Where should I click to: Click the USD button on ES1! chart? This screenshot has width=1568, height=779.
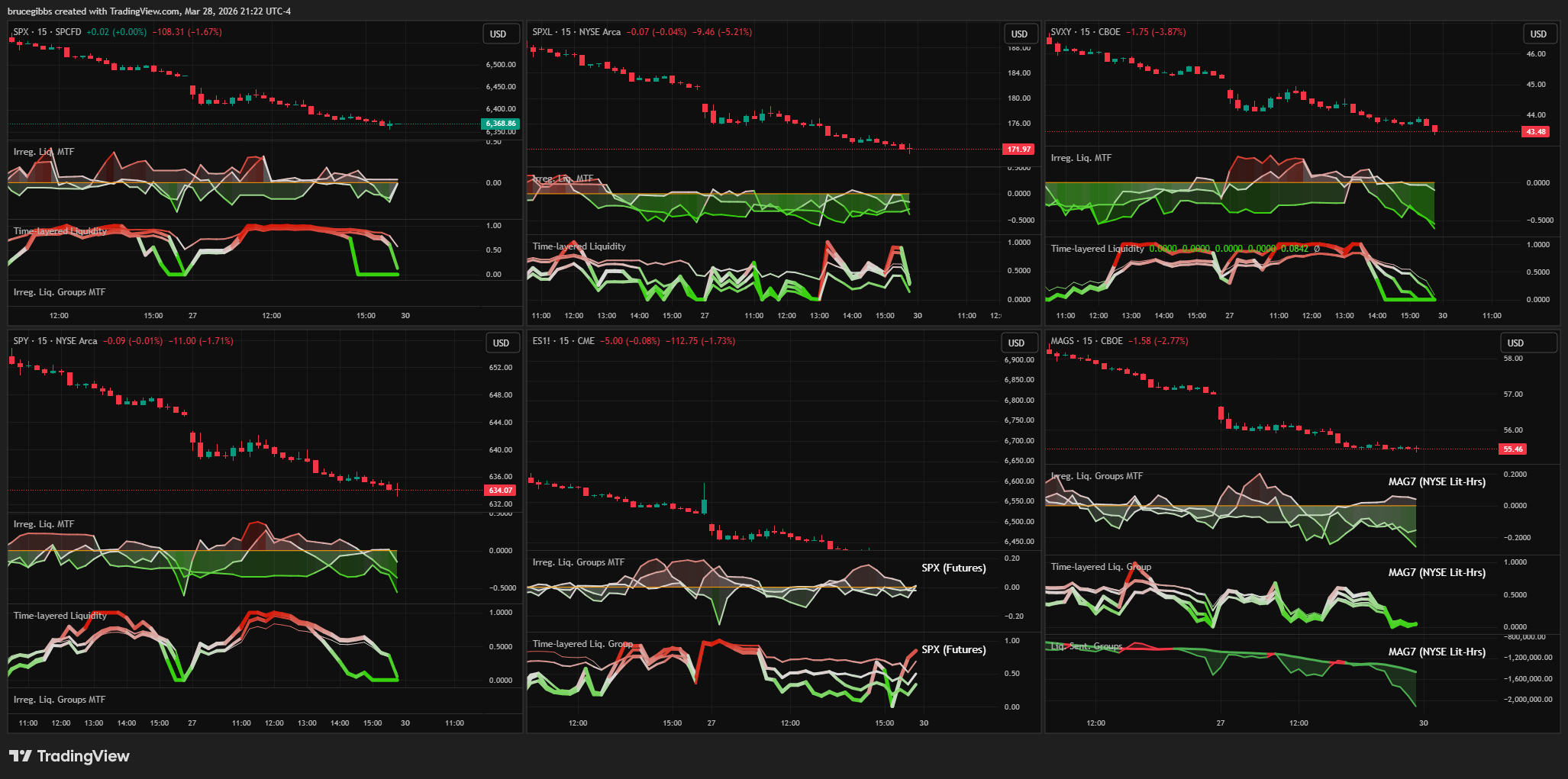click(x=1016, y=343)
